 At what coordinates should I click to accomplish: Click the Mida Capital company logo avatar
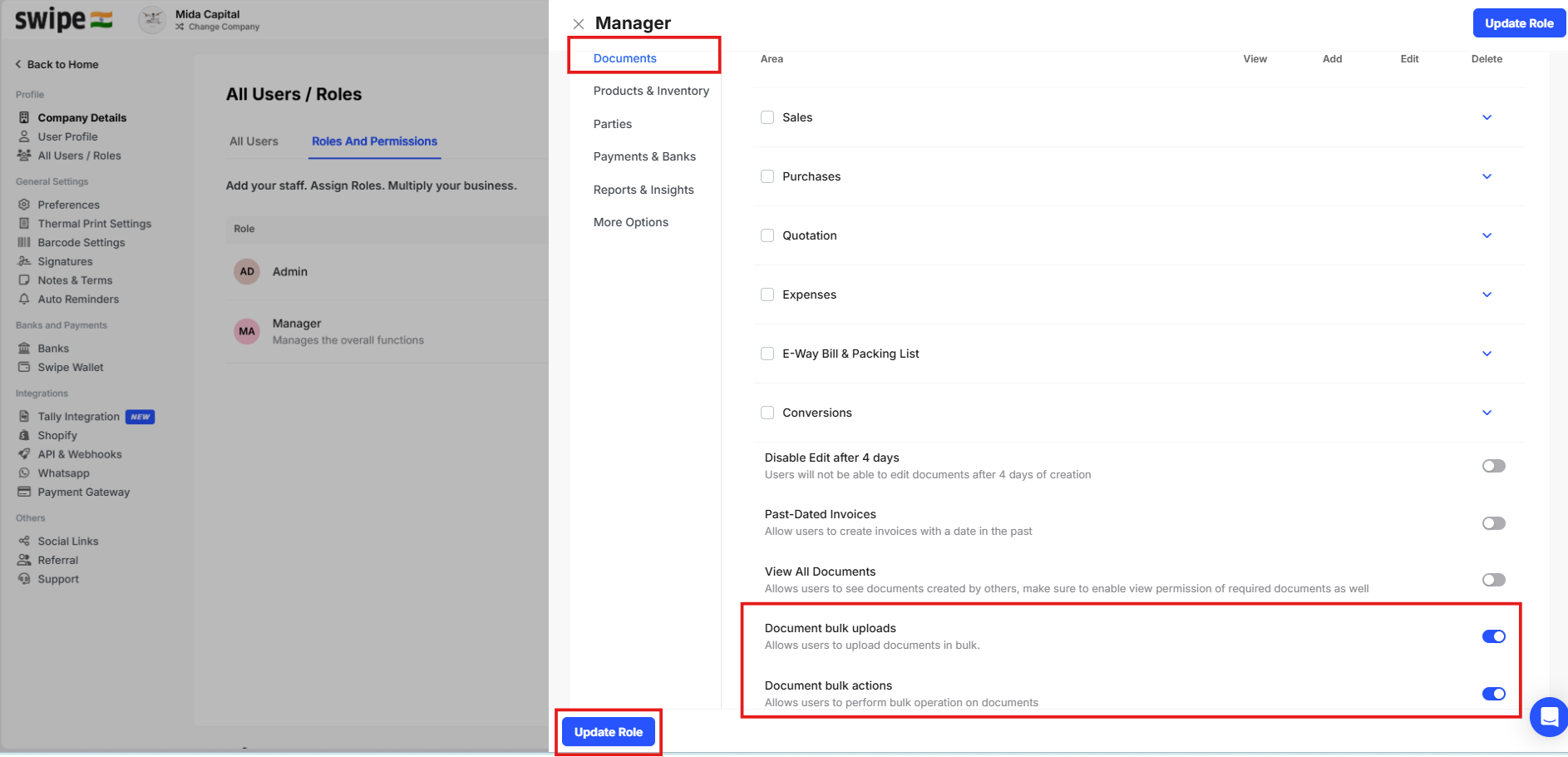point(152,20)
